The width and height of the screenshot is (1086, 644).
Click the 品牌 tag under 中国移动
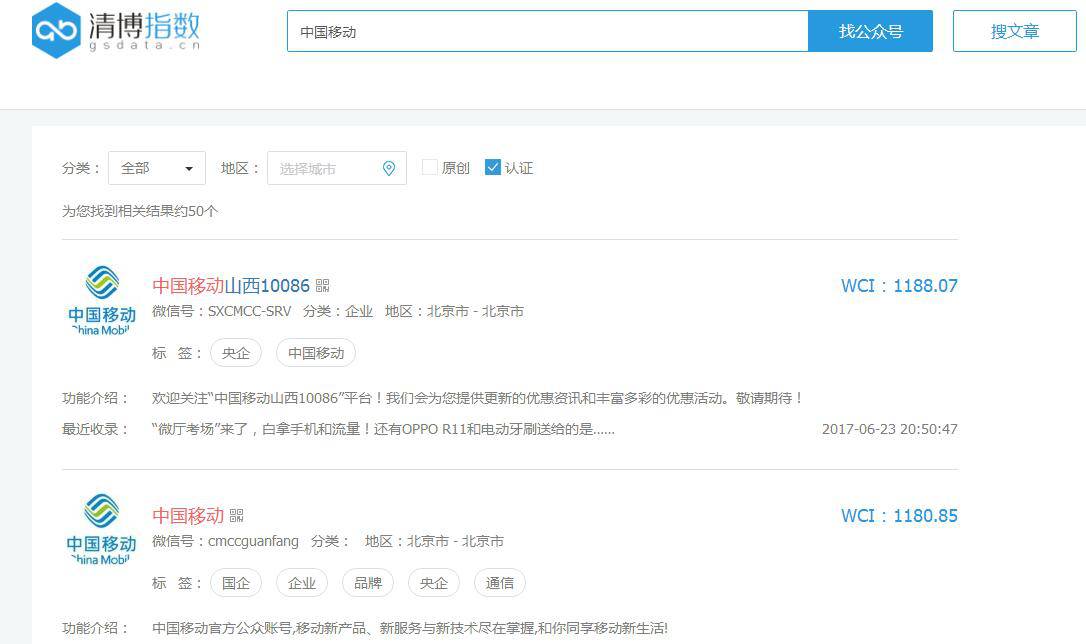367,582
